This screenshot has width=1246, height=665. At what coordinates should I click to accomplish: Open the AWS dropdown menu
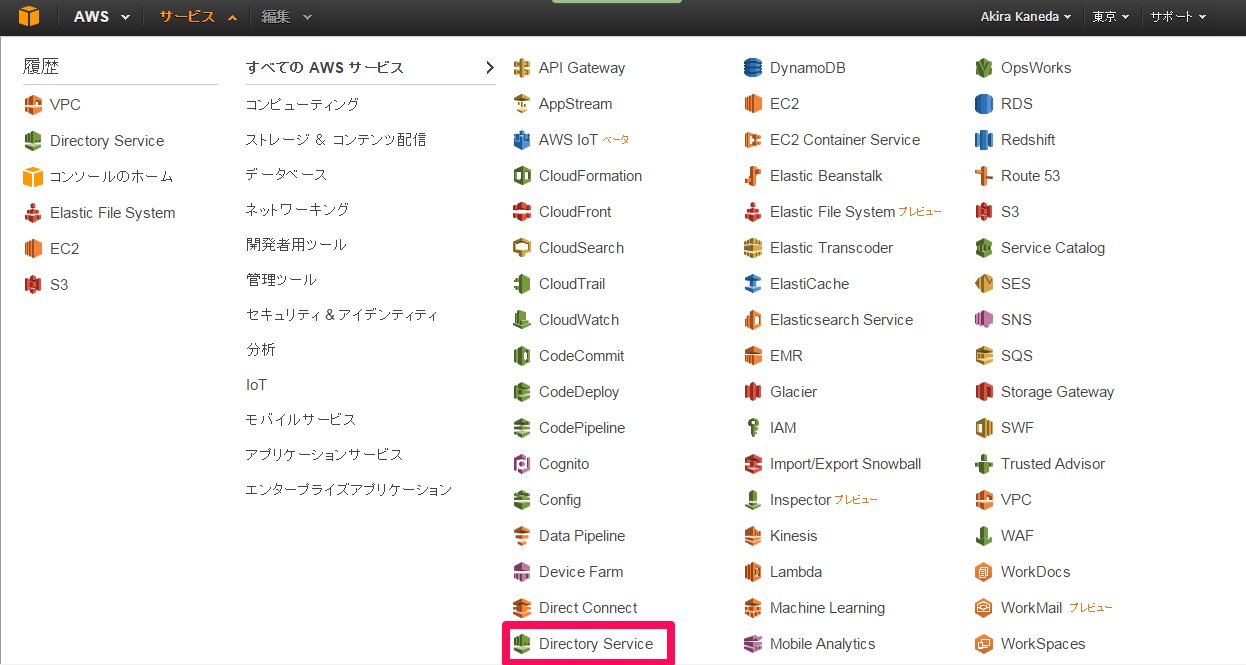(x=102, y=17)
